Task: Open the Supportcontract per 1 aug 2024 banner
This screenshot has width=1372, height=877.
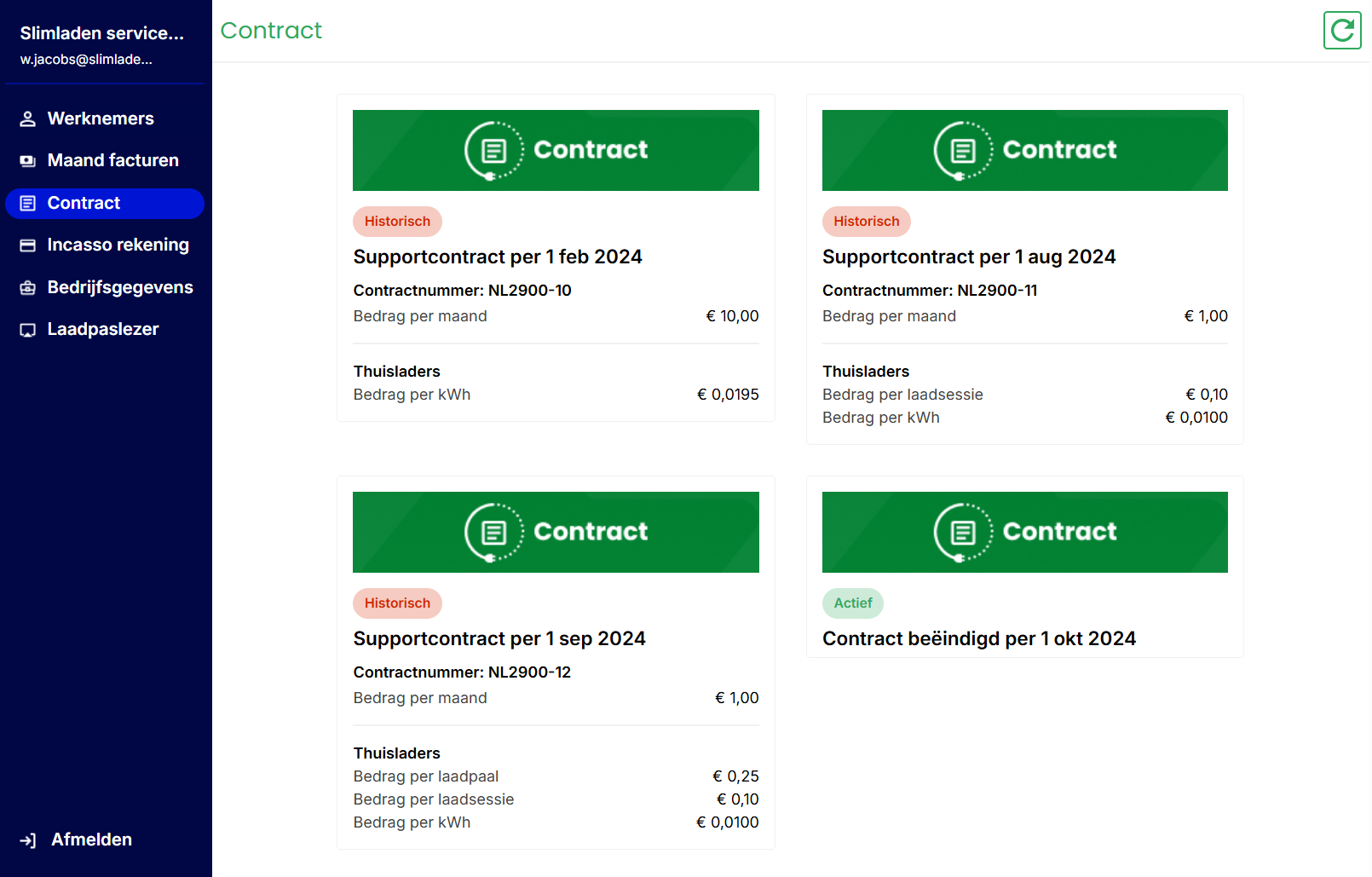Action: tap(1024, 150)
